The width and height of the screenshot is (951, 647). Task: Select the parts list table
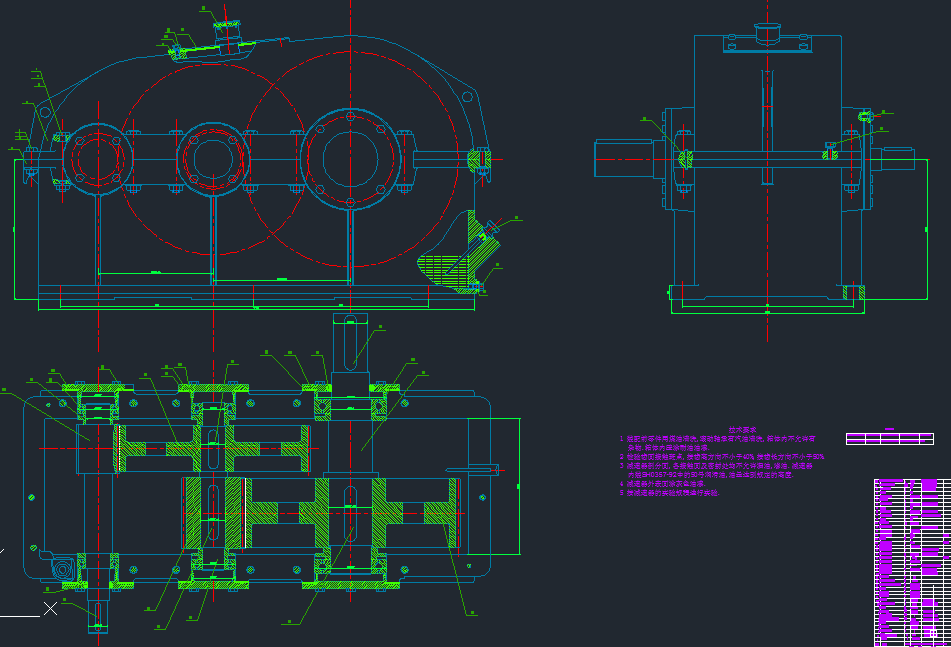(x=912, y=563)
